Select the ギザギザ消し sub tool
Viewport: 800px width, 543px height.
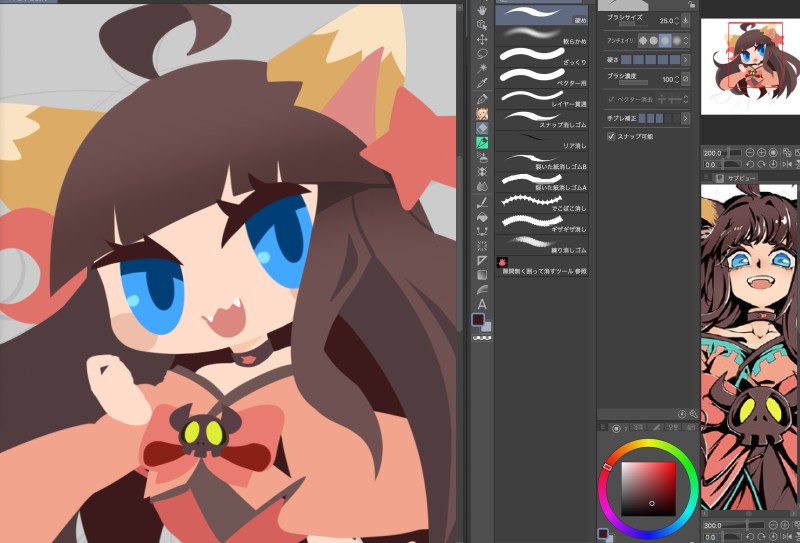[542, 224]
